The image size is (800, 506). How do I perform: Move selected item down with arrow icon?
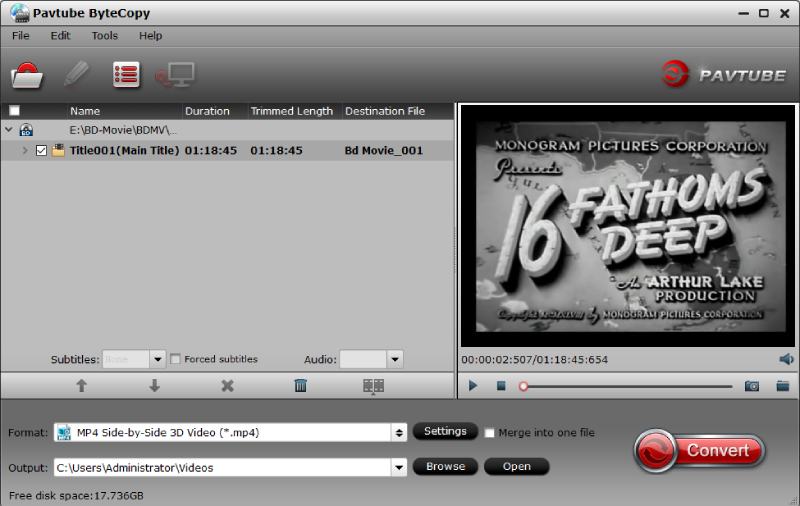click(155, 386)
